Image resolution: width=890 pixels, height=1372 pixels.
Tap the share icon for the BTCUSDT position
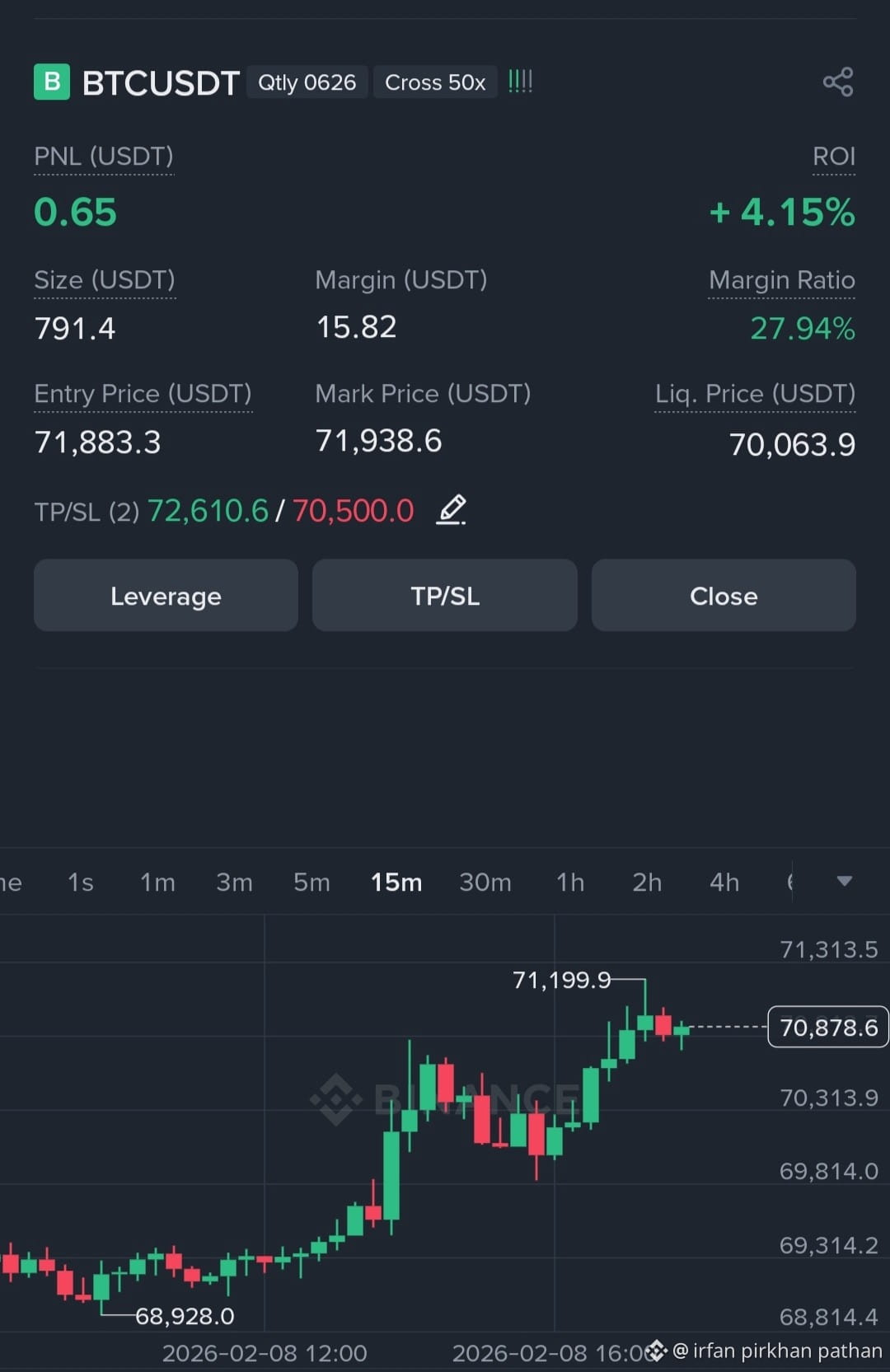838,82
